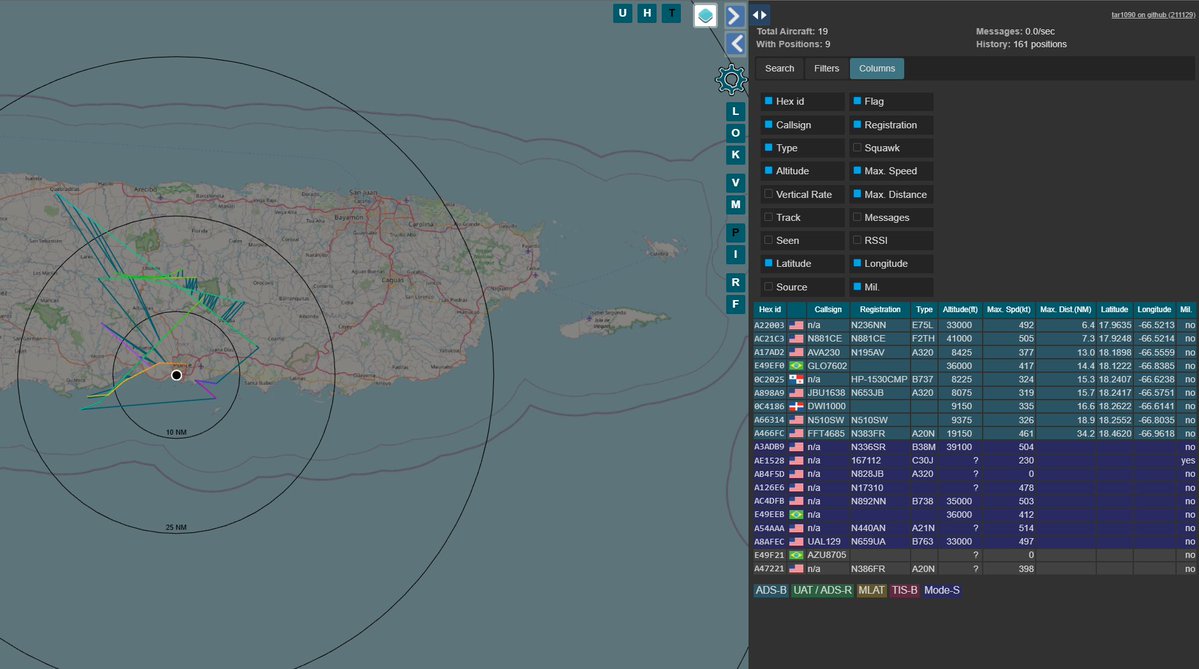This screenshot has height=669, width=1199.
Task: Enable Messages column checkbox
Action: point(857,217)
